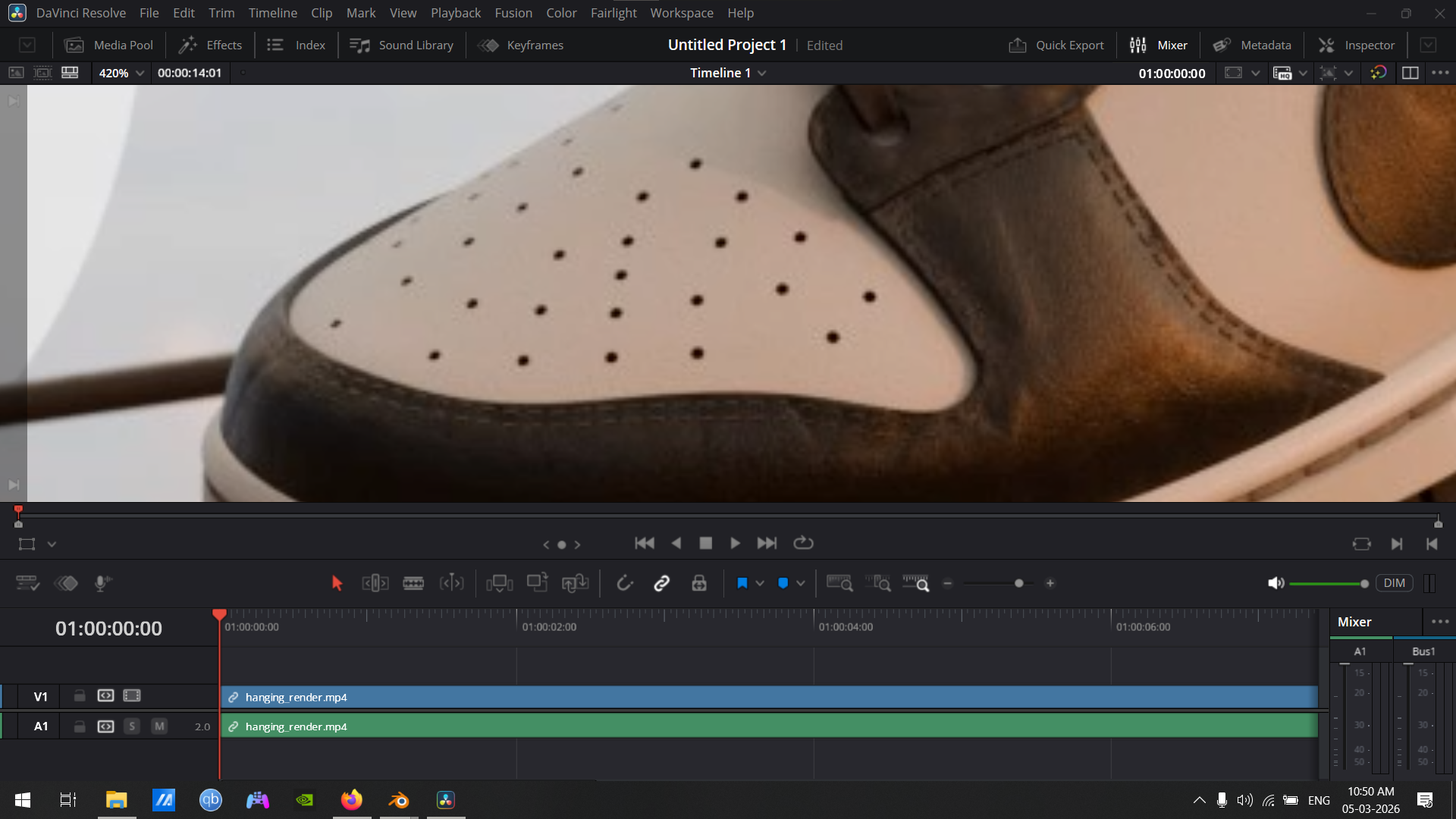The height and width of the screenshot is (819, 1456).
Task: Click the Insert Clip icon
Action: (499, 583)
